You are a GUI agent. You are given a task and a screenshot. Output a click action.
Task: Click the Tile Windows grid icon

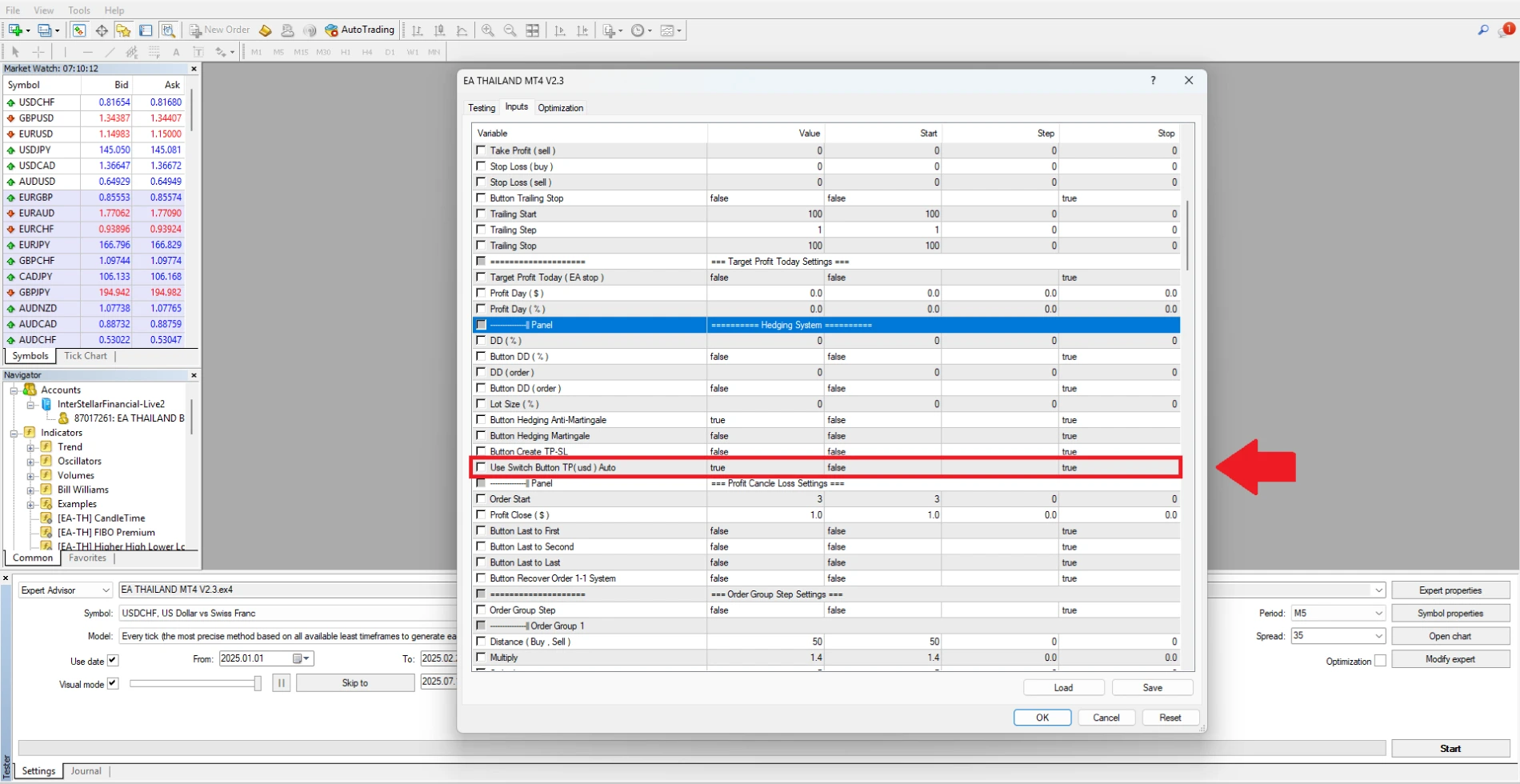point(533,30)
